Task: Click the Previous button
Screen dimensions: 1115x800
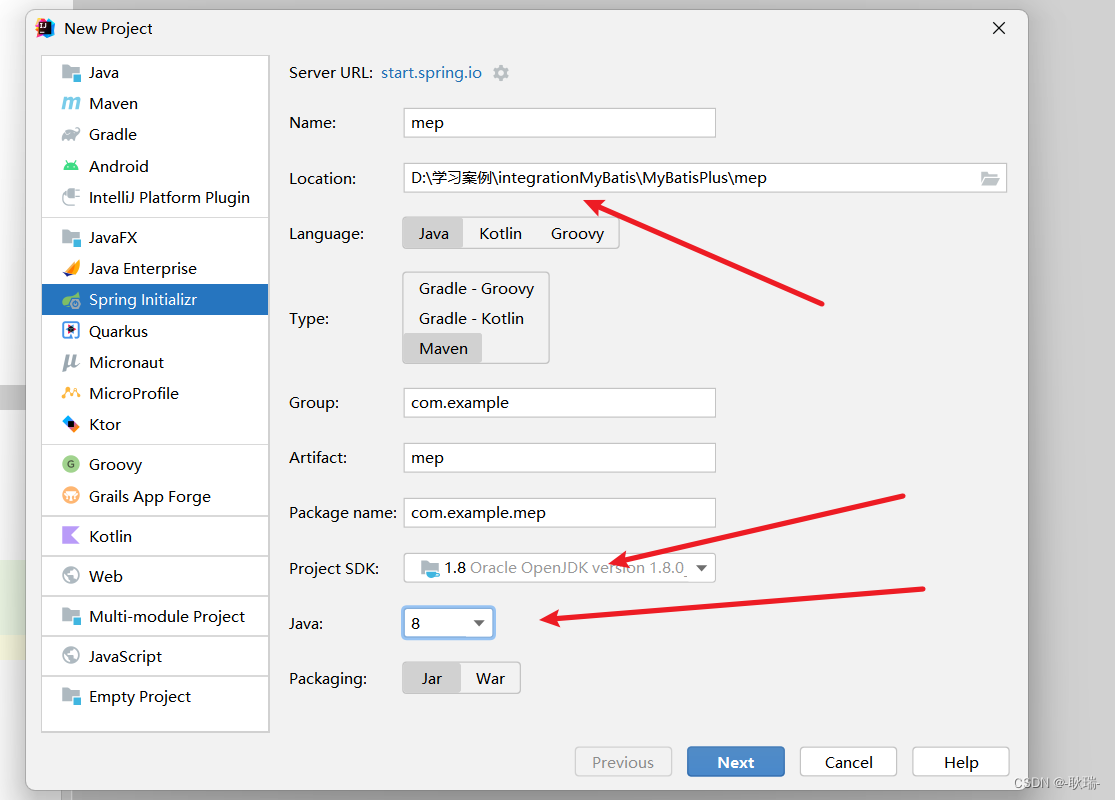Action: 623,762
